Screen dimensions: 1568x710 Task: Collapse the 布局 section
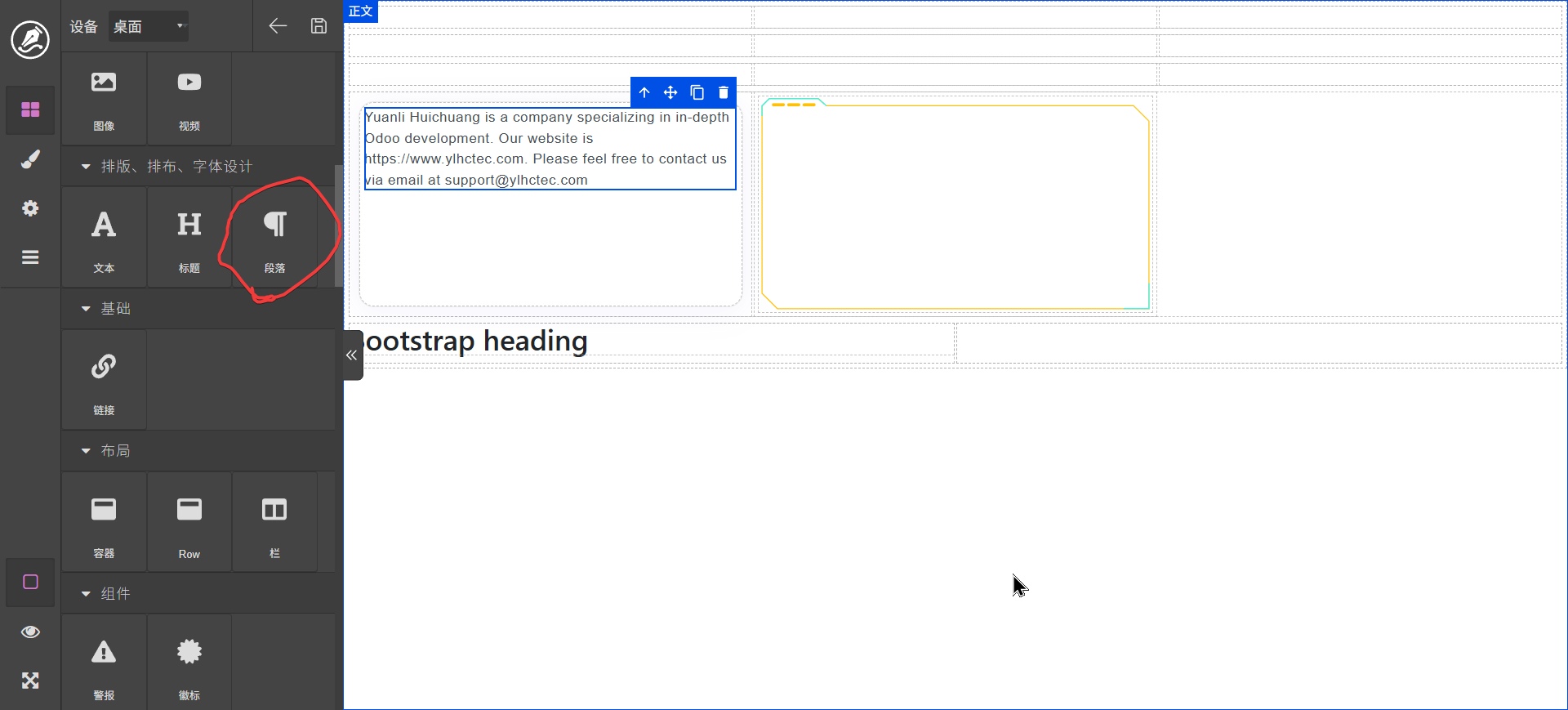point(86,451)
